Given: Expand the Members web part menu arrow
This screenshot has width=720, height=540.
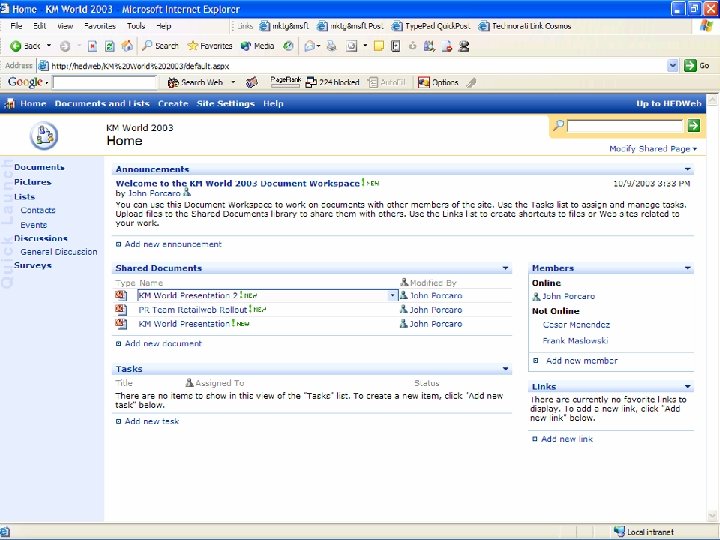Looking at the screenshot, I should (x=687, y=268).
